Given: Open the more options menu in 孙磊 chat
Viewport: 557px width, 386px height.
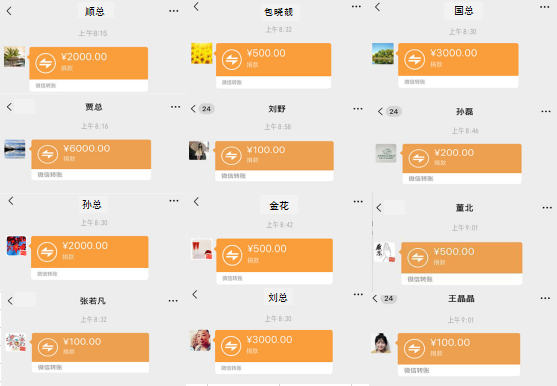Looking at the screenshot, I should pos(546,112).
